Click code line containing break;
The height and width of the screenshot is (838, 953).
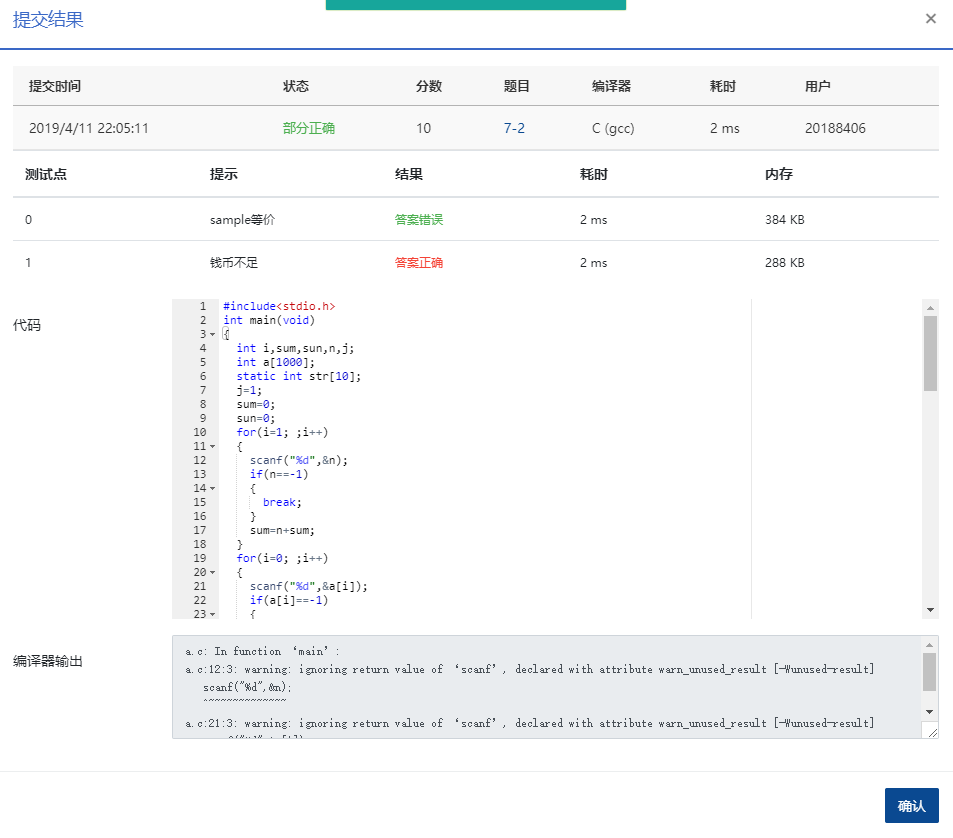tap(282, 502)
